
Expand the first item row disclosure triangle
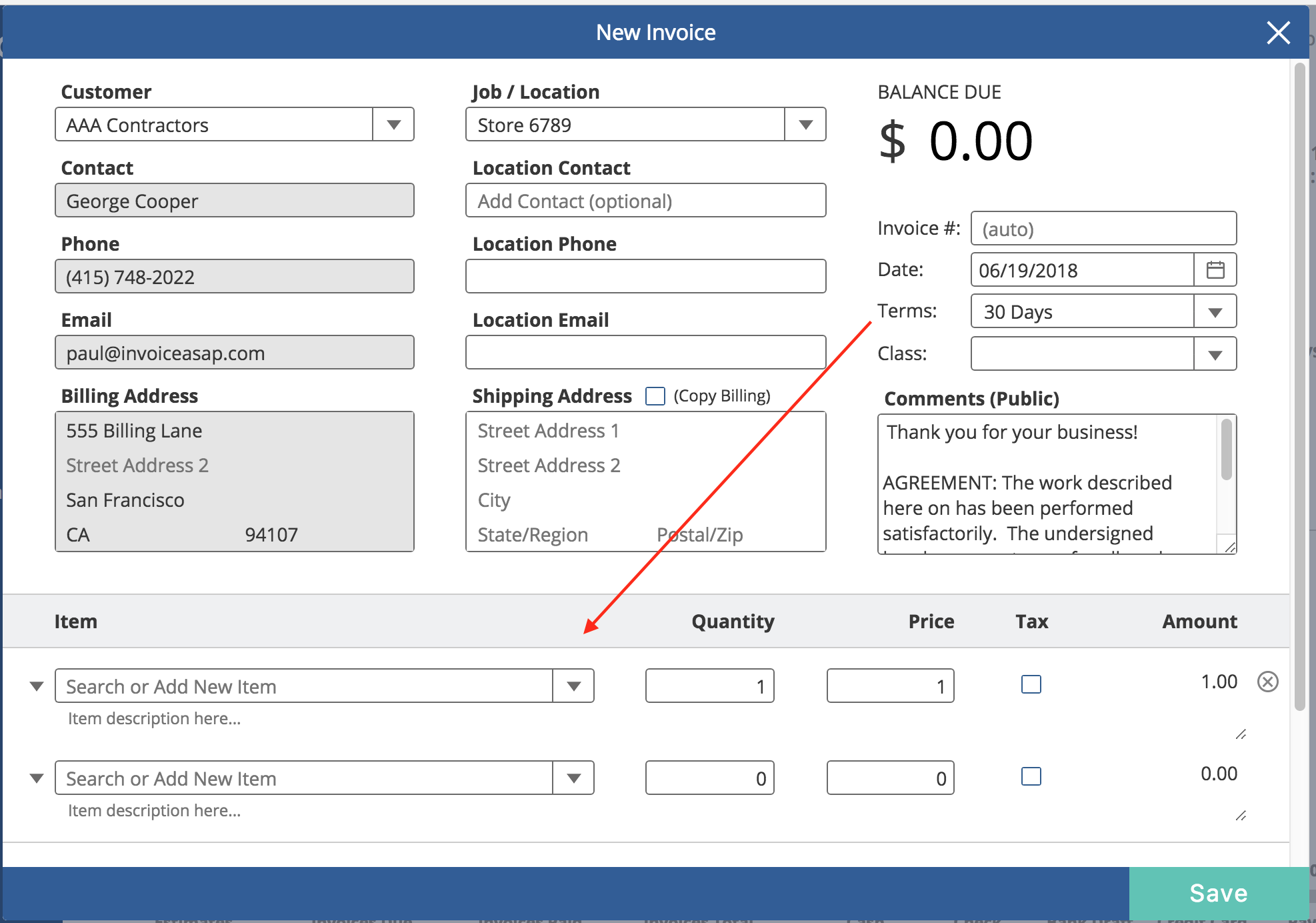point(36,686)
